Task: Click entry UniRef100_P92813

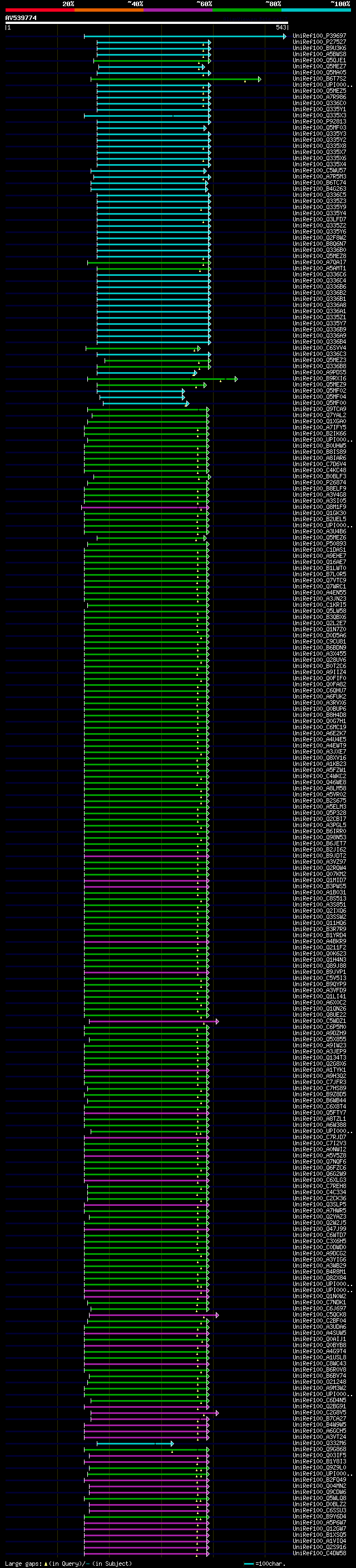Action: click(x=319, y=121)
